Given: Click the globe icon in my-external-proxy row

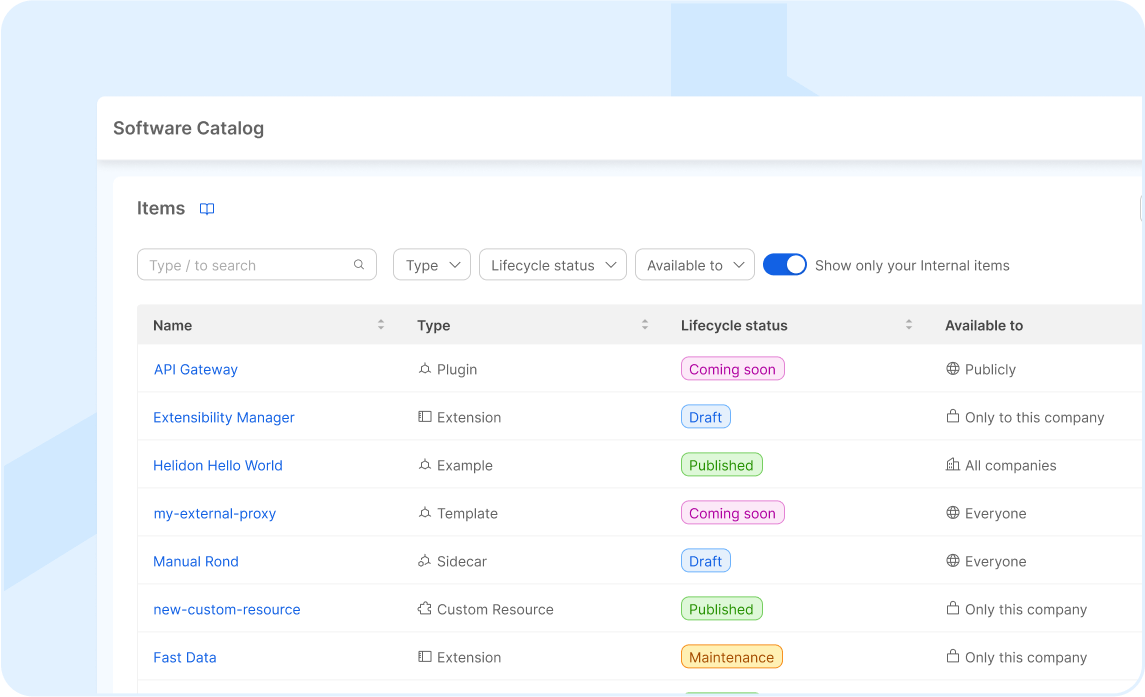Looking at the screenshot, I should point(953,513).
